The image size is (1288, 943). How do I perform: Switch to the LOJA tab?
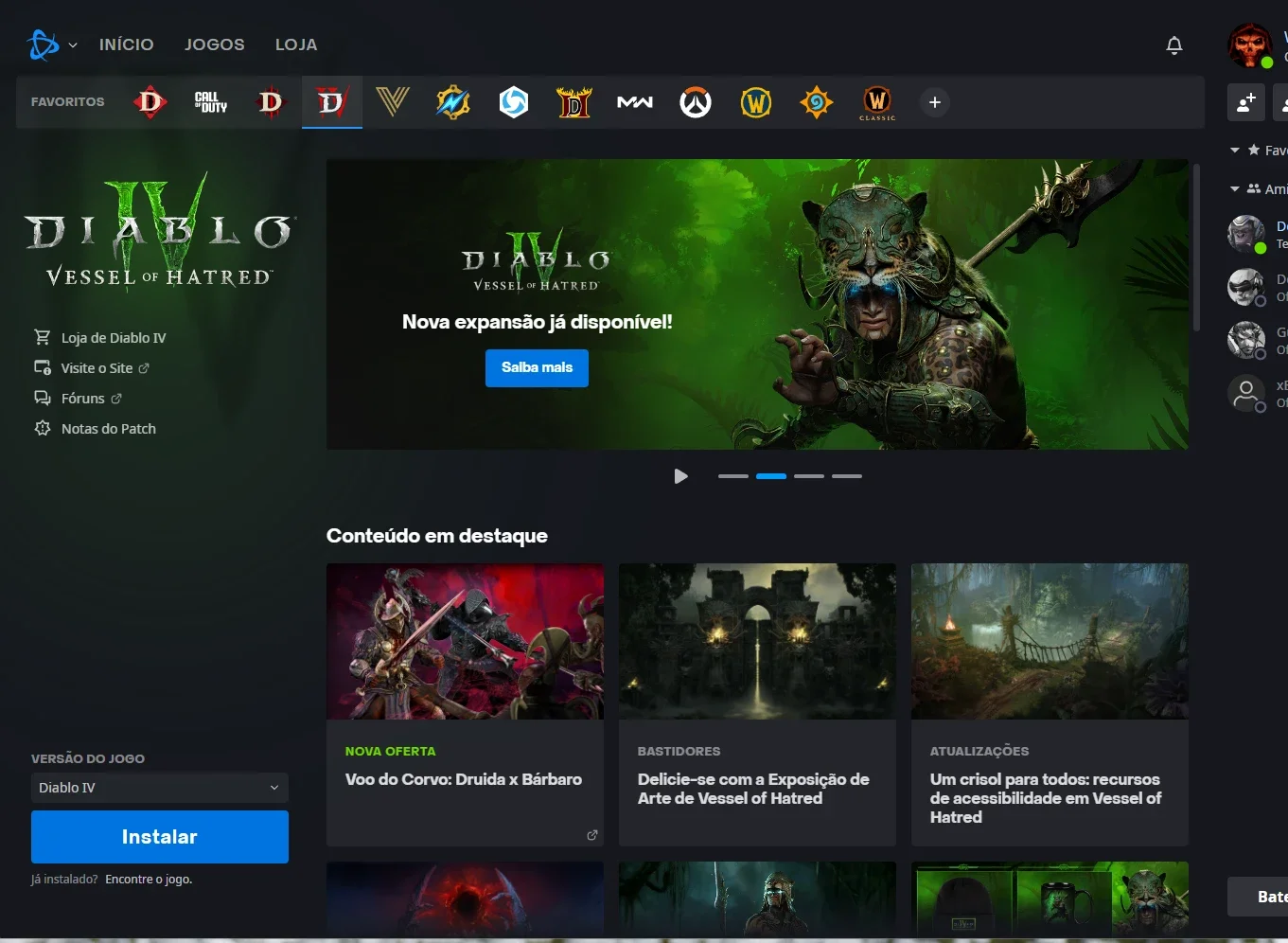pos(296,44)
